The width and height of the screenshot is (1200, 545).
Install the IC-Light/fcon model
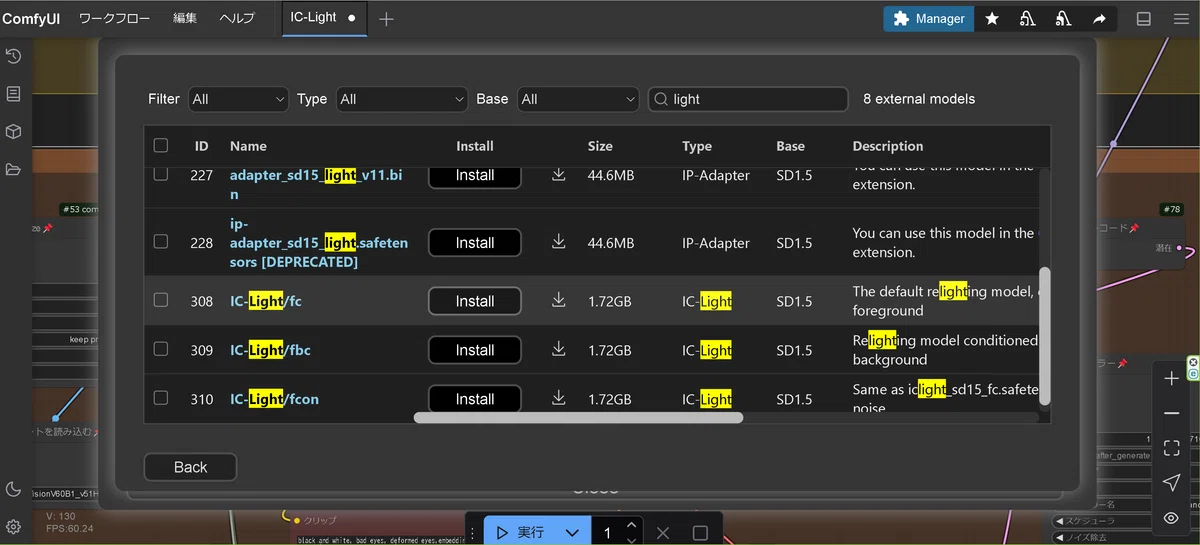click(475, 399)
